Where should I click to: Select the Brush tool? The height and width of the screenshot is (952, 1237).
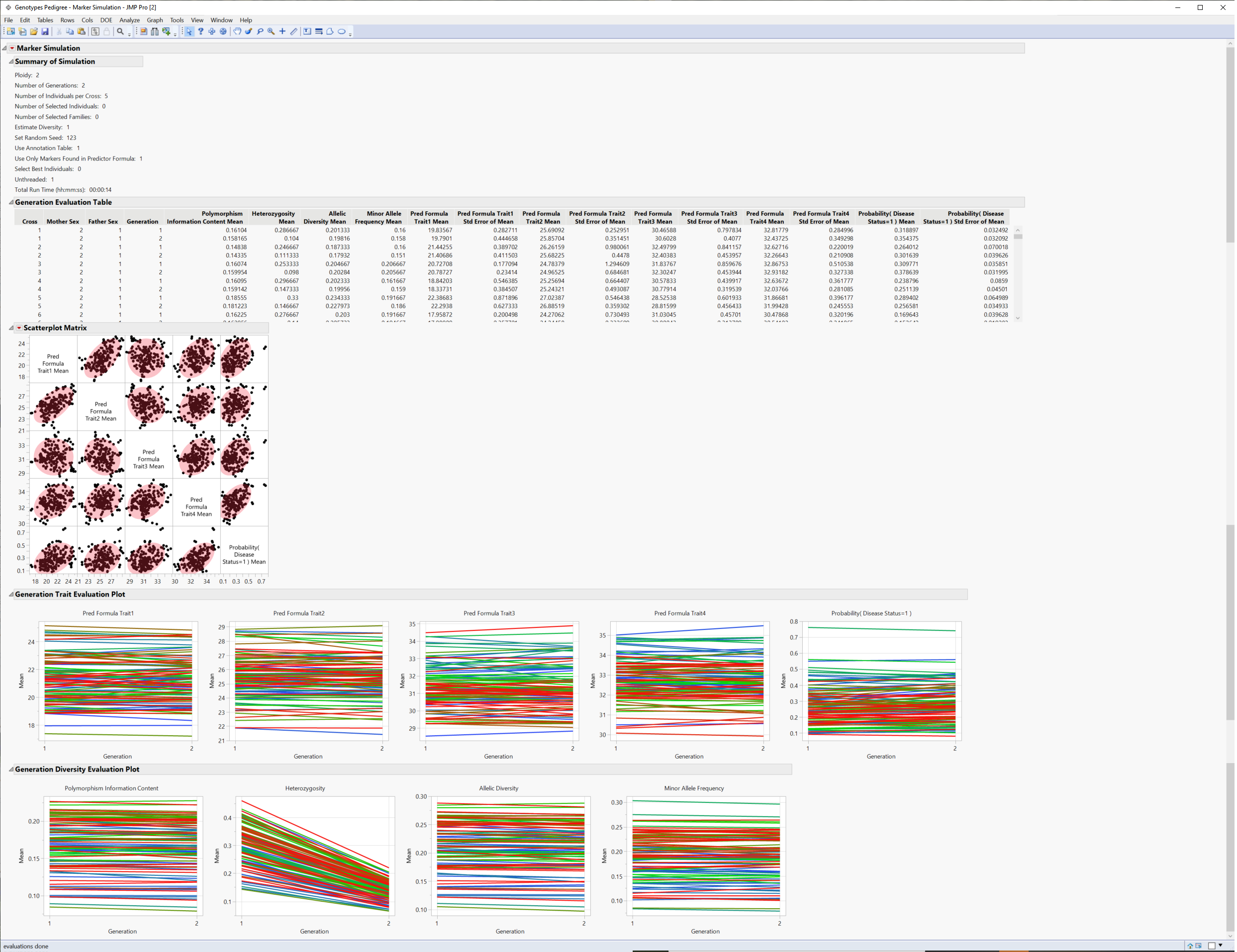[x=248, y=32]
